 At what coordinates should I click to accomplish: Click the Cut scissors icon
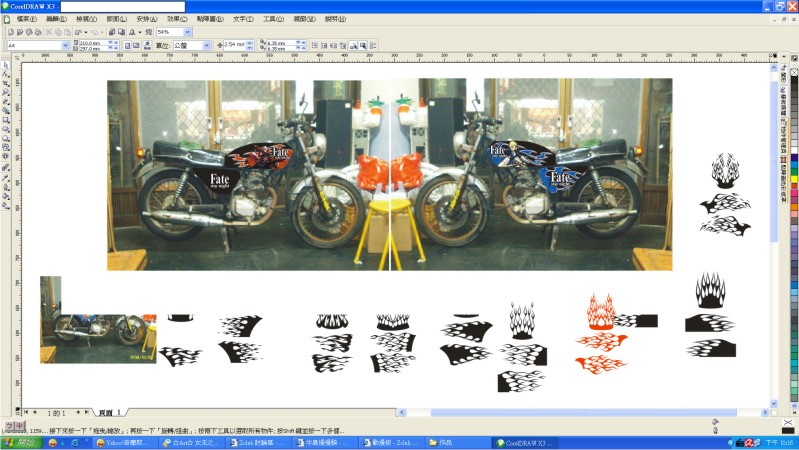(x=49, y=32)
